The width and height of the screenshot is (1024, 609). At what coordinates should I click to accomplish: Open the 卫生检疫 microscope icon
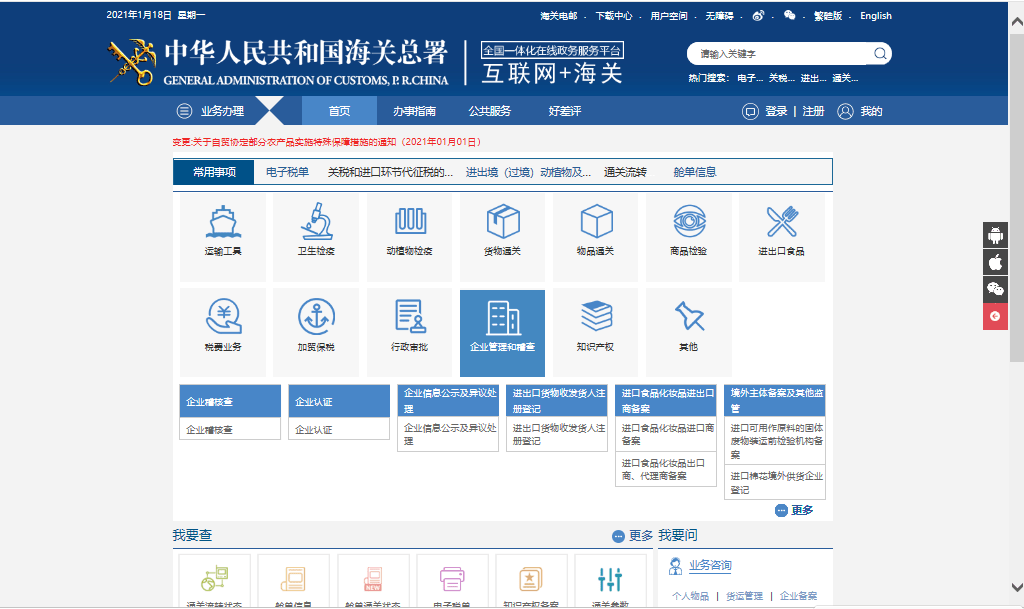317,222
